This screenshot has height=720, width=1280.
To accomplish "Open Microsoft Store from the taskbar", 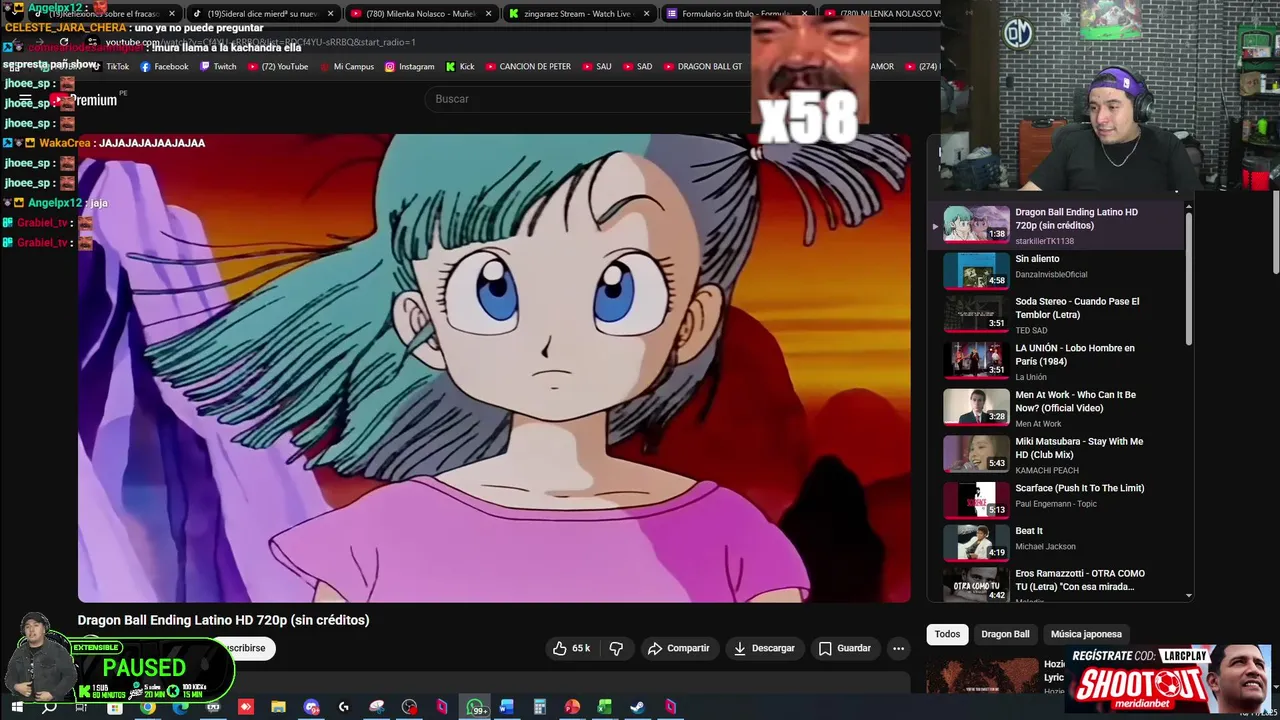I will [x=115, y=707].
